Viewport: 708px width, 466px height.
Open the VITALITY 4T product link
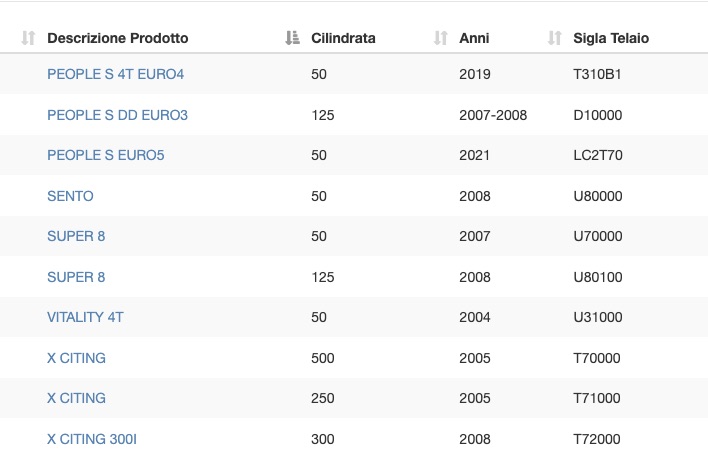pyautogui.click(x=85, y=317)
